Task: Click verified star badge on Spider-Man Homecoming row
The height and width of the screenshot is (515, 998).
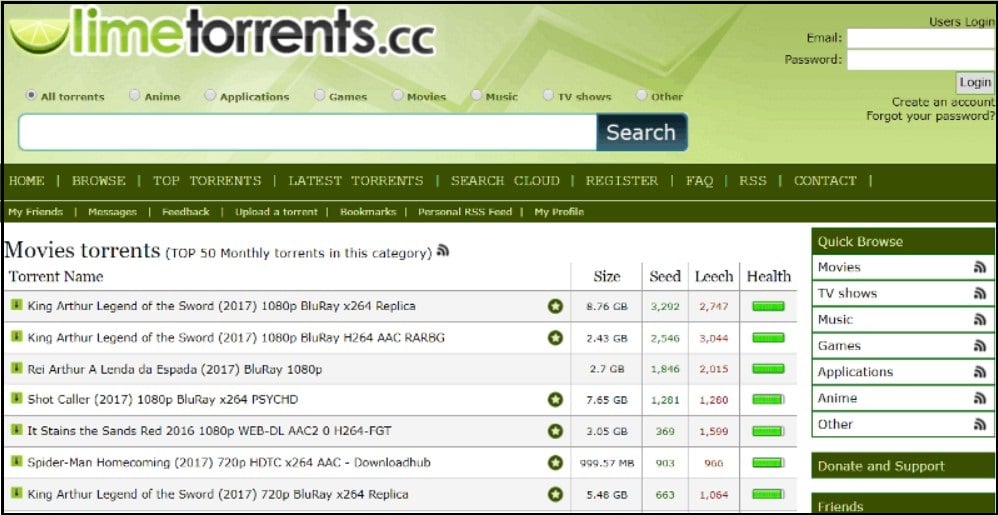Action: click(x=556, y=463)
